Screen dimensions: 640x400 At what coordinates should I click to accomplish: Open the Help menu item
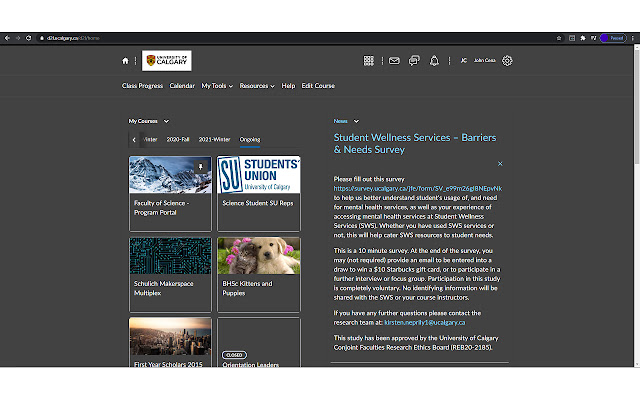pos(288,86)
